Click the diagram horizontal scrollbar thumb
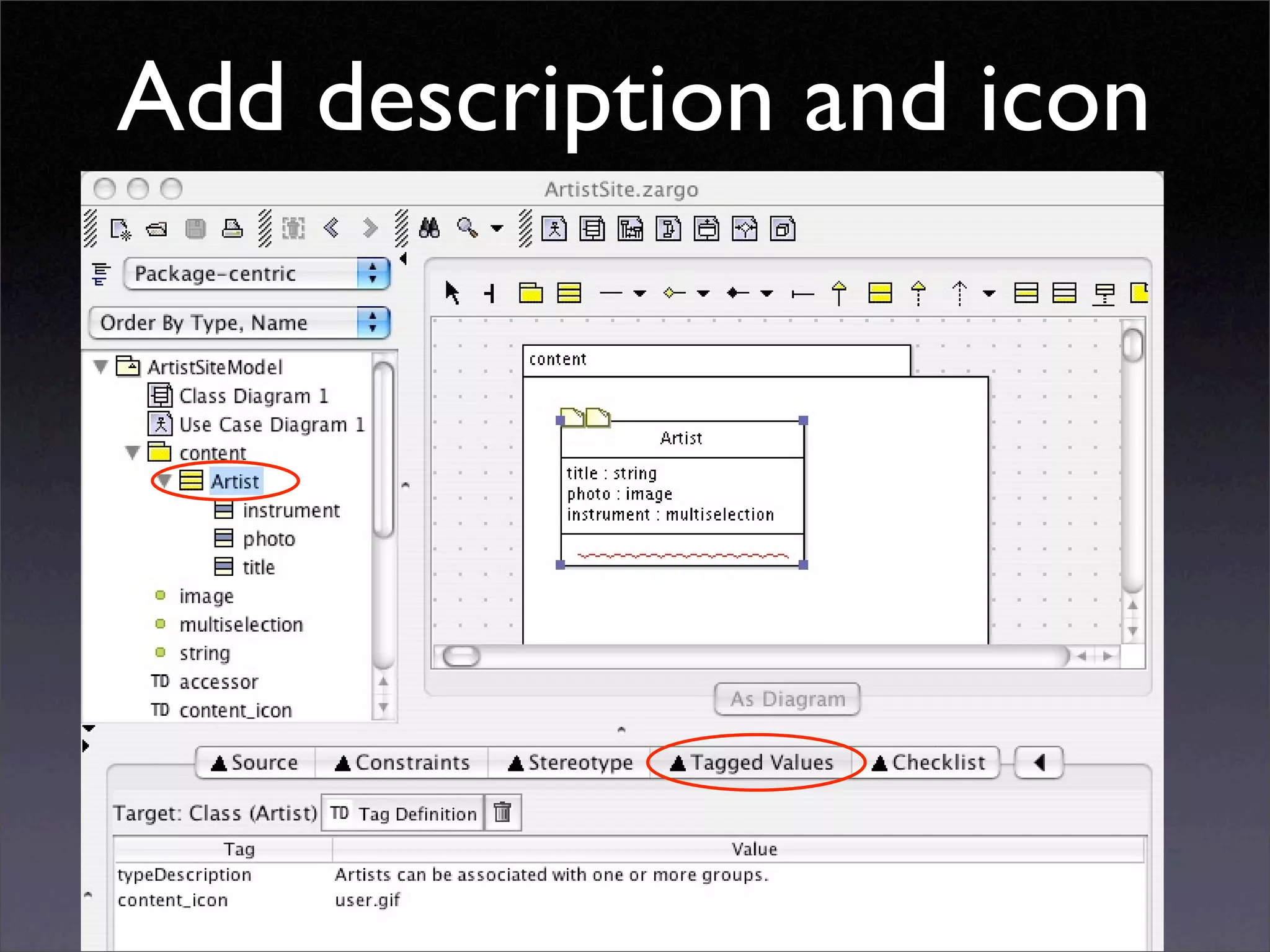 point(462,656)
